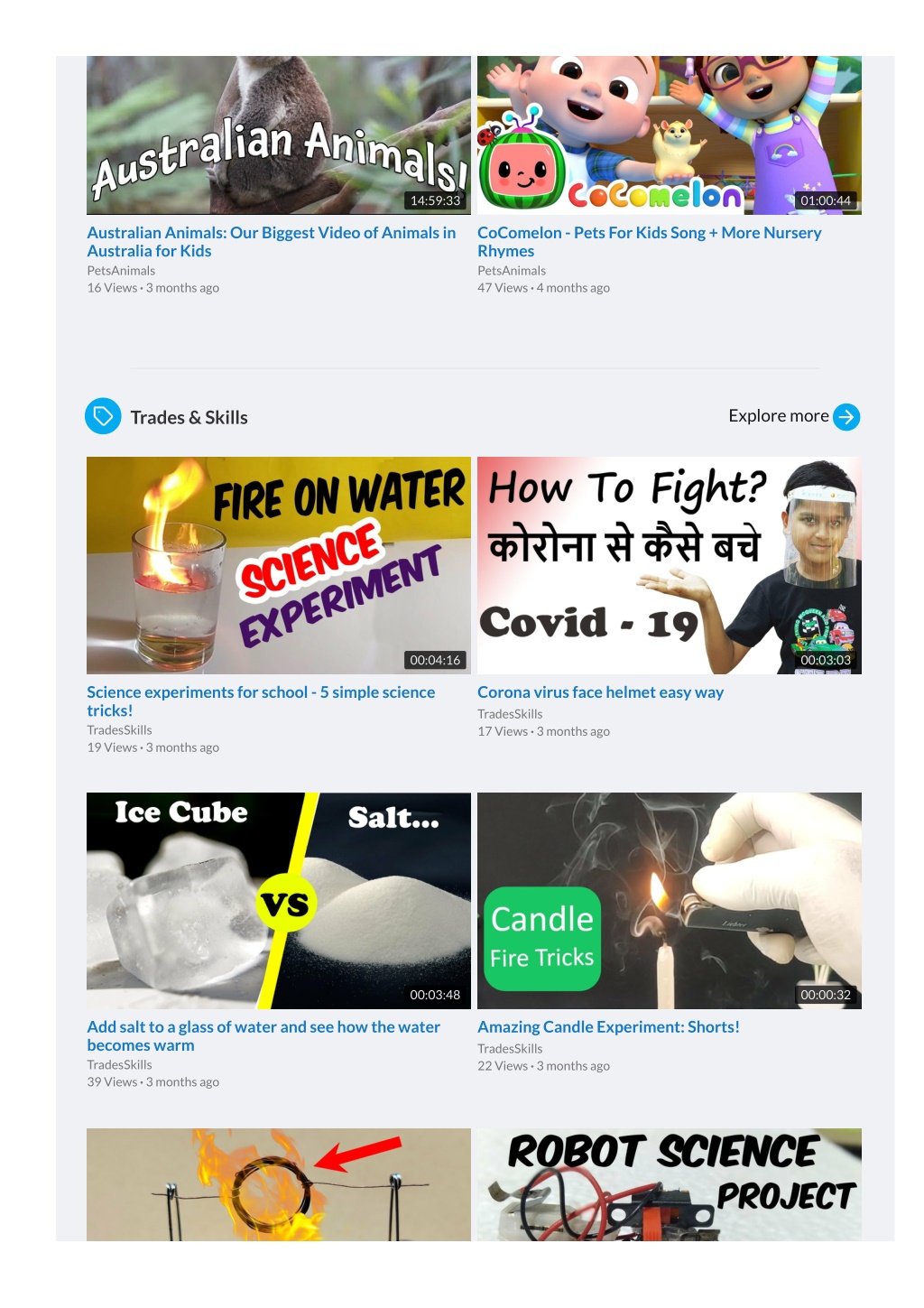Open the 'Amazing Candle Experiment: Shorts!' link

[x=608, y=1027]
